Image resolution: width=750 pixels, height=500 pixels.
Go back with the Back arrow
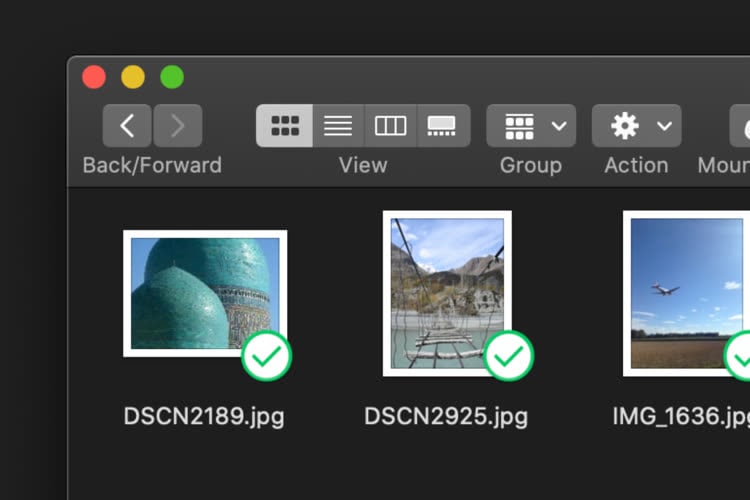coord(127,126)
